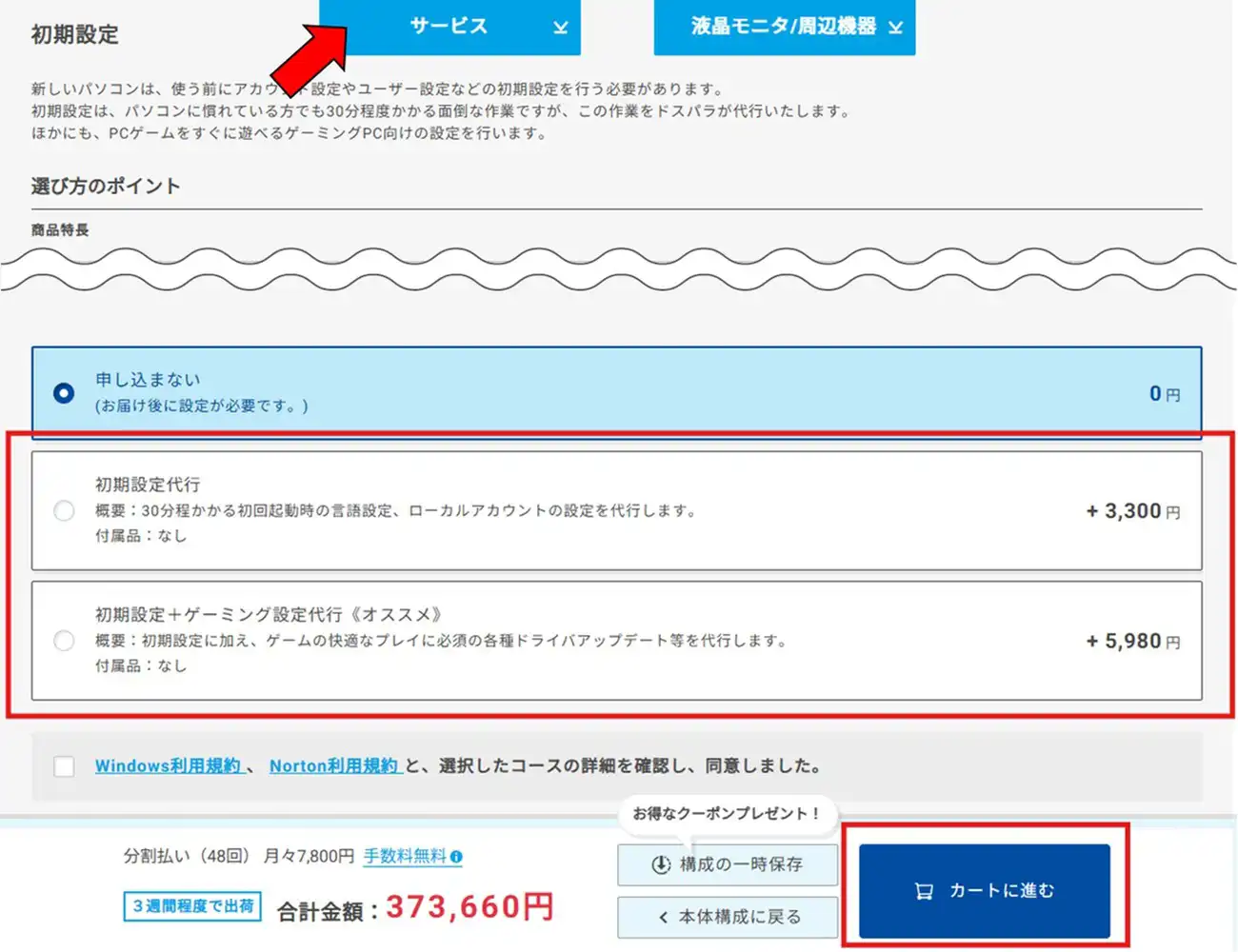Screen dimensions: 1238x952
Task: Click the お得なクーポンプレゼント! speech bubble
Action: click(726, 814)
